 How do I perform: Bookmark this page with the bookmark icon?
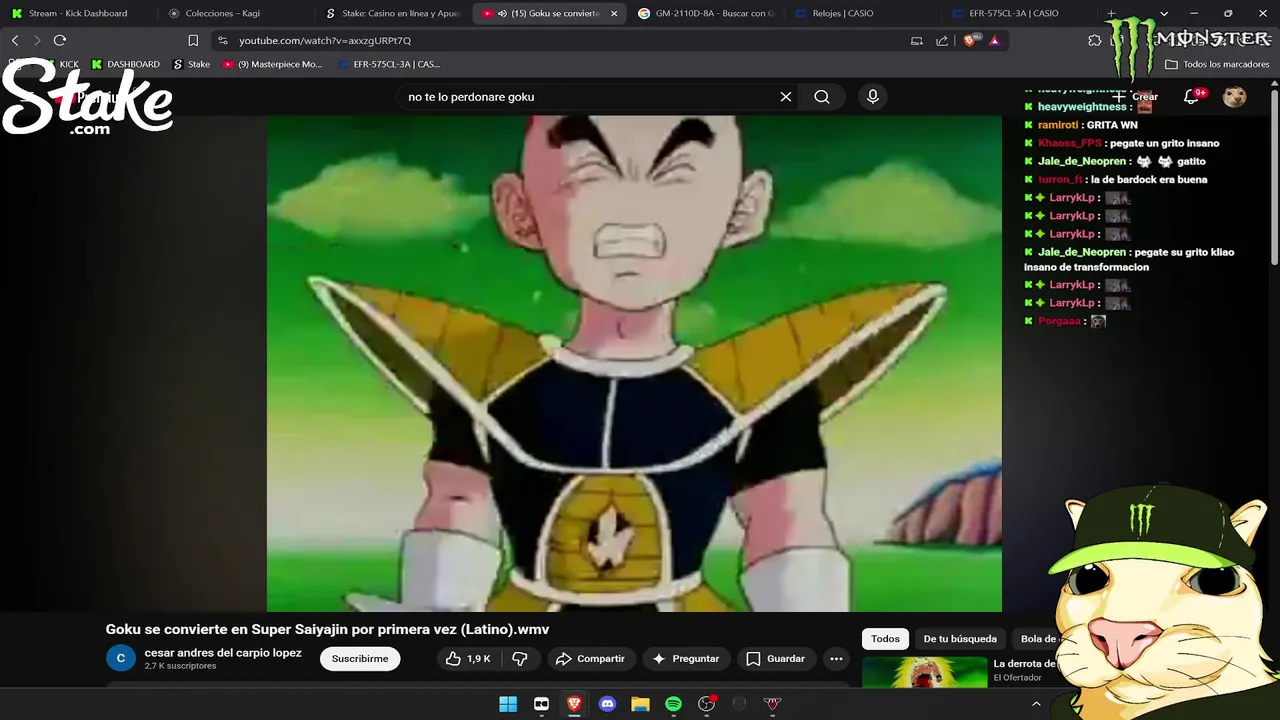click(193, 40)
